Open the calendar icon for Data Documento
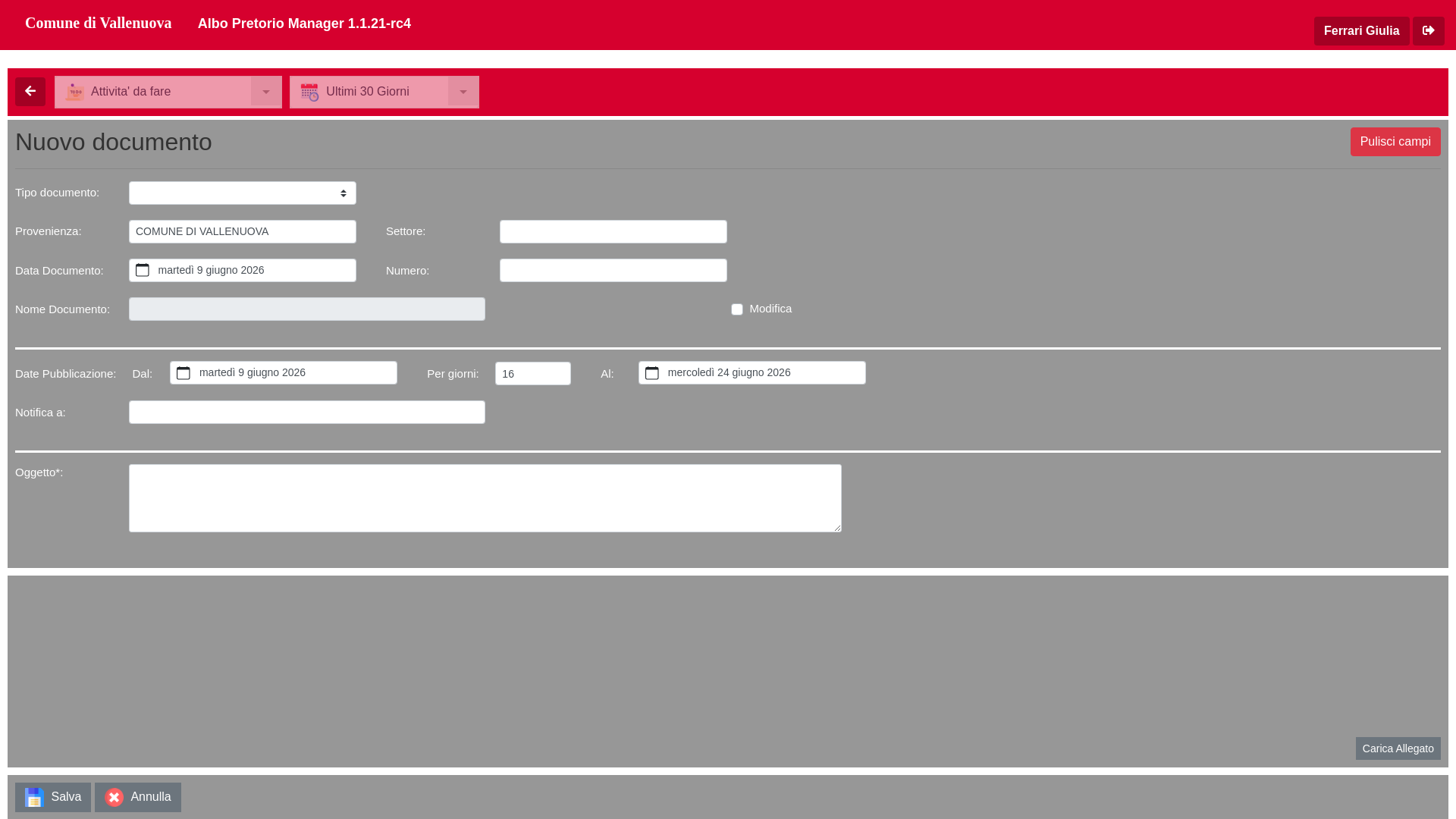1456x819 pixels. click(143, 271)
